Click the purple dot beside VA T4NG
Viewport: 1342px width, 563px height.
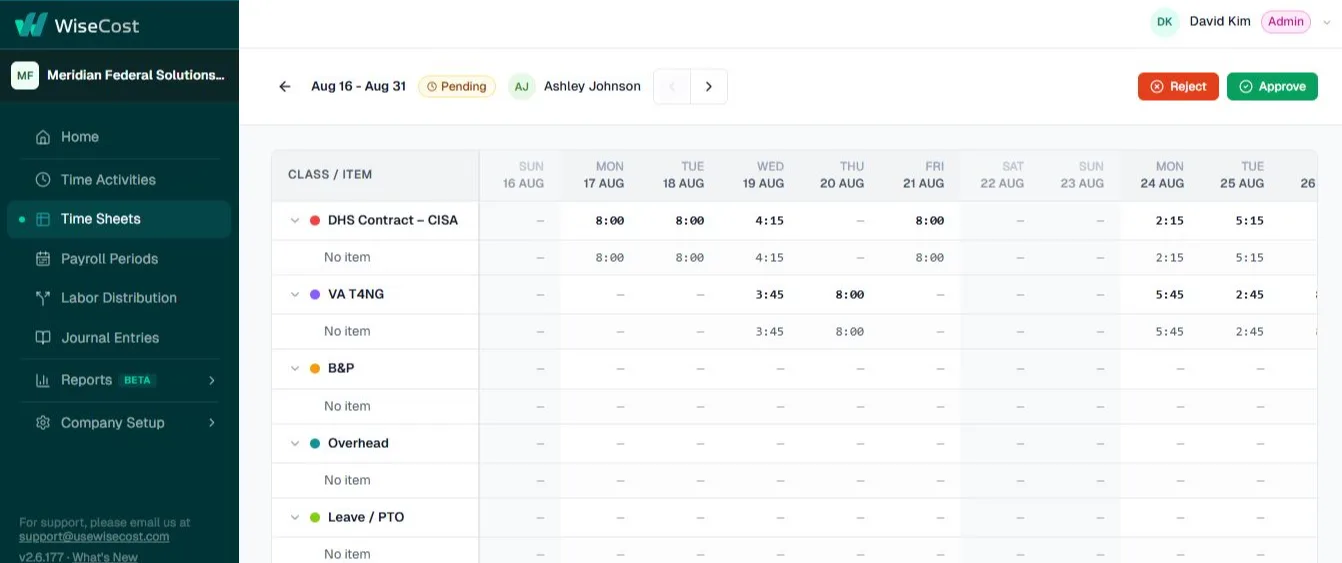(x=315, y=295)
